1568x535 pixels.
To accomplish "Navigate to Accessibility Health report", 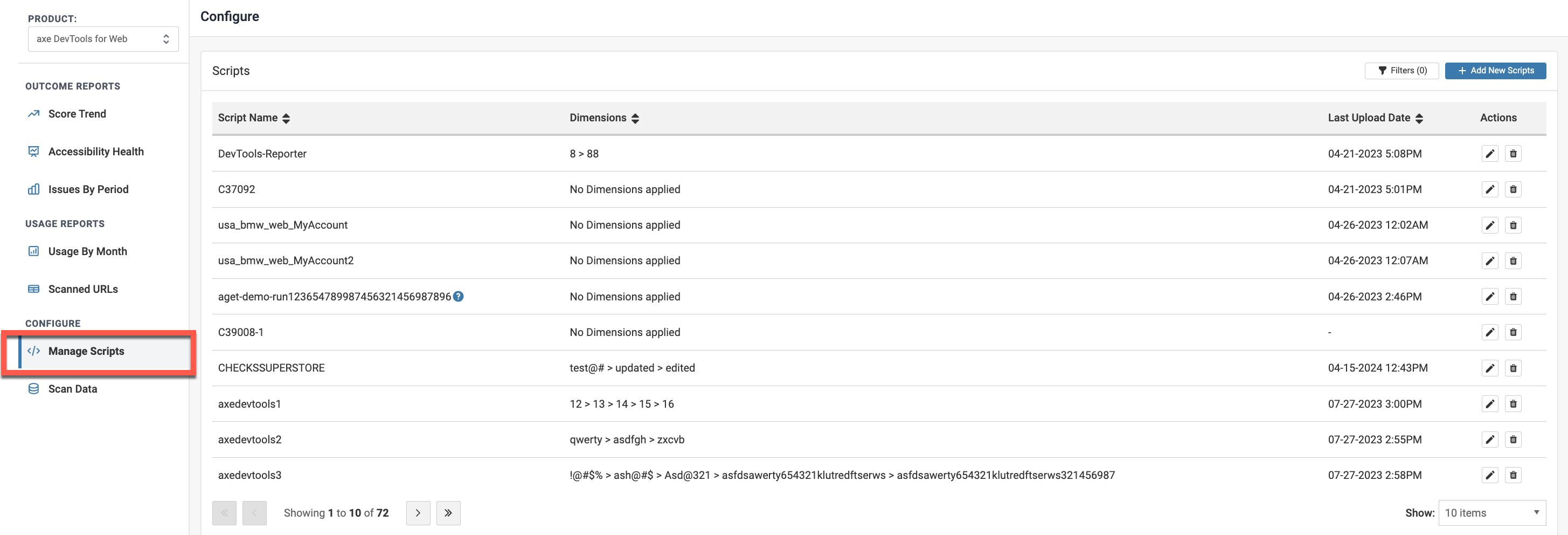I will [95, 152].
